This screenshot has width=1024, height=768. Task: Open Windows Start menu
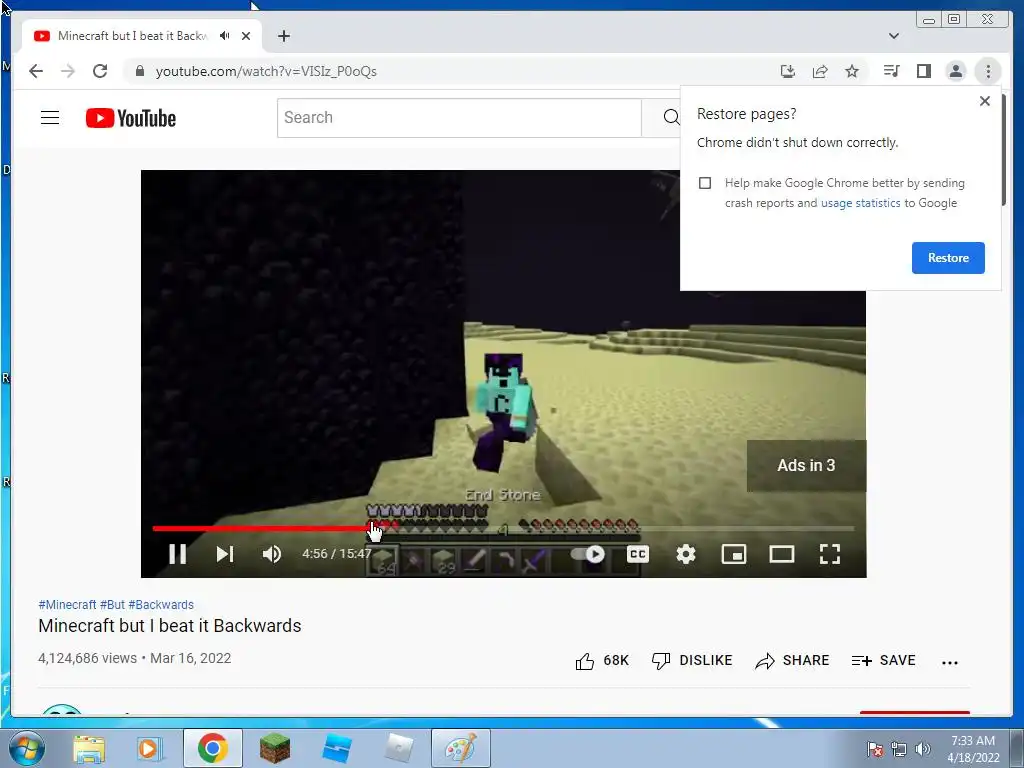coord(27,748)
